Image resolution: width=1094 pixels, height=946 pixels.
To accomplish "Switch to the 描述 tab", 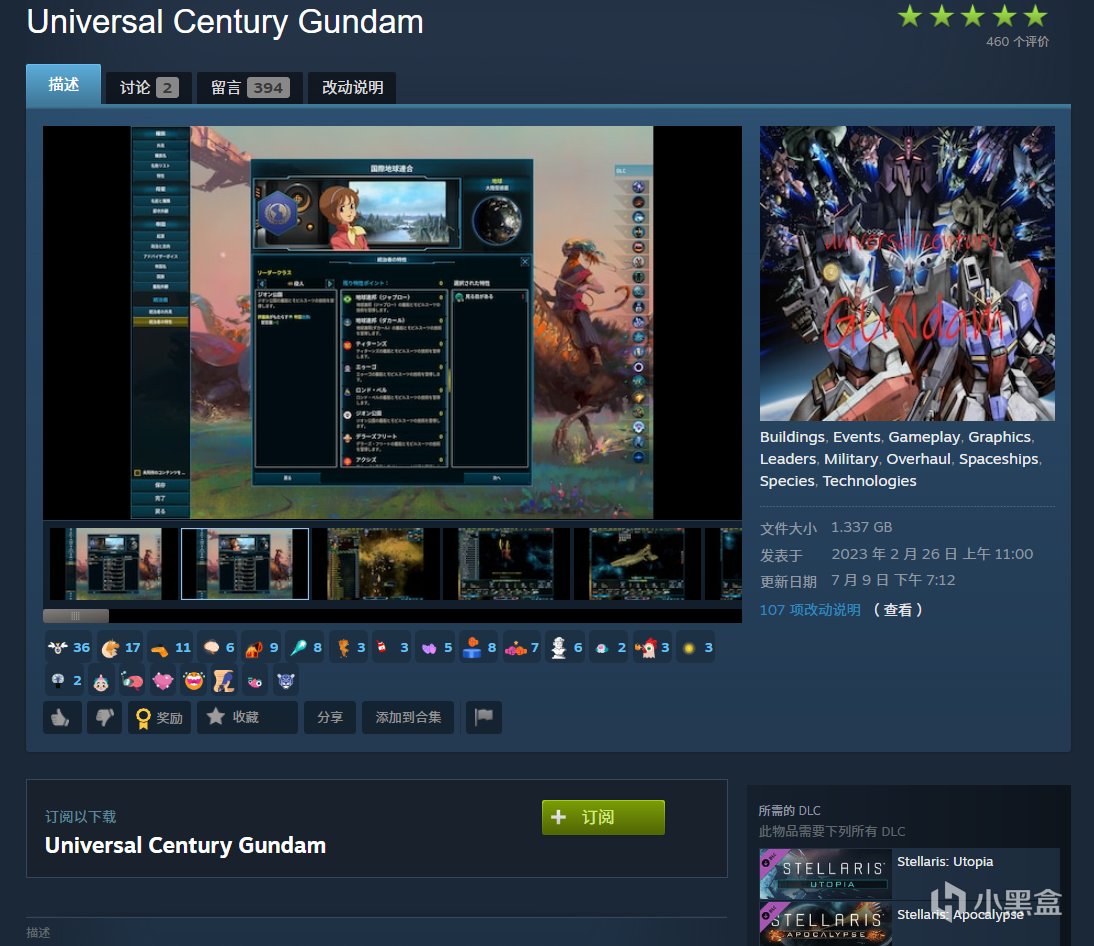I will pyautogui.click(x=63, y=84).
